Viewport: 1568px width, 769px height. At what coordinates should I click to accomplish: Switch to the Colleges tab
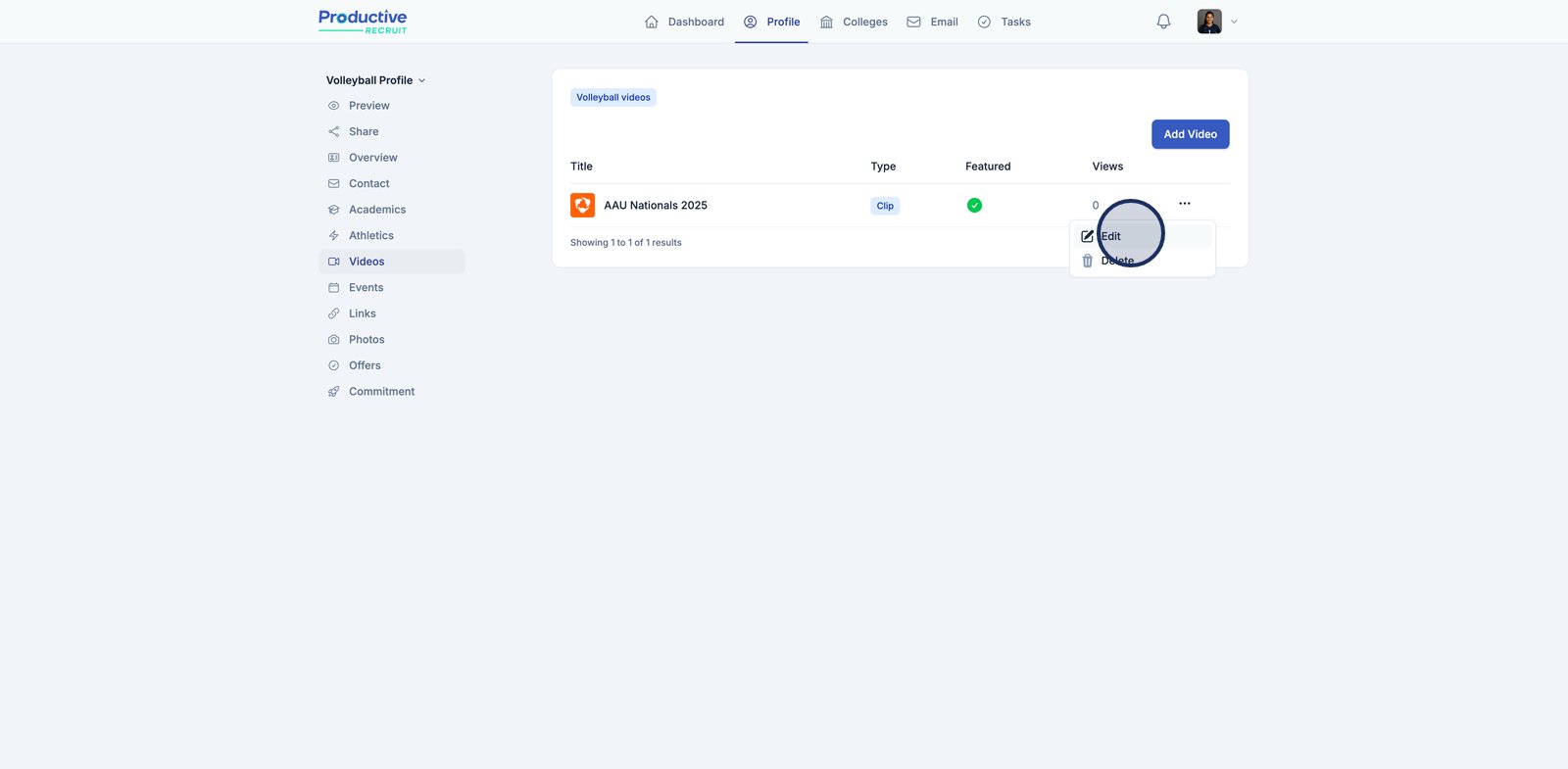pyautogui.click(x=854, y=22)
